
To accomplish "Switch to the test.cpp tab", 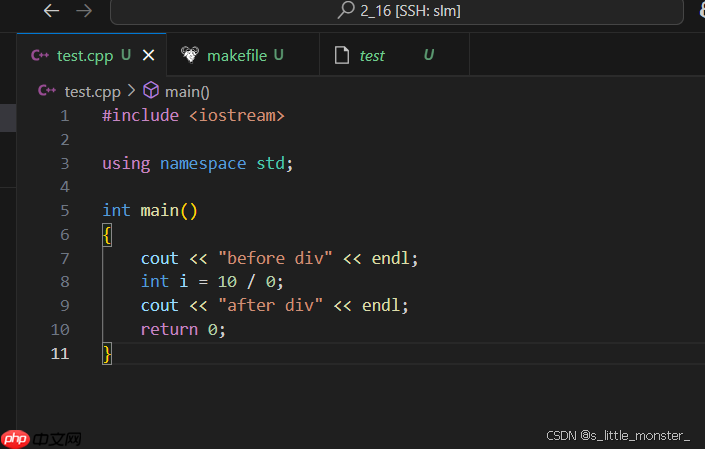I will pos(92,55).
